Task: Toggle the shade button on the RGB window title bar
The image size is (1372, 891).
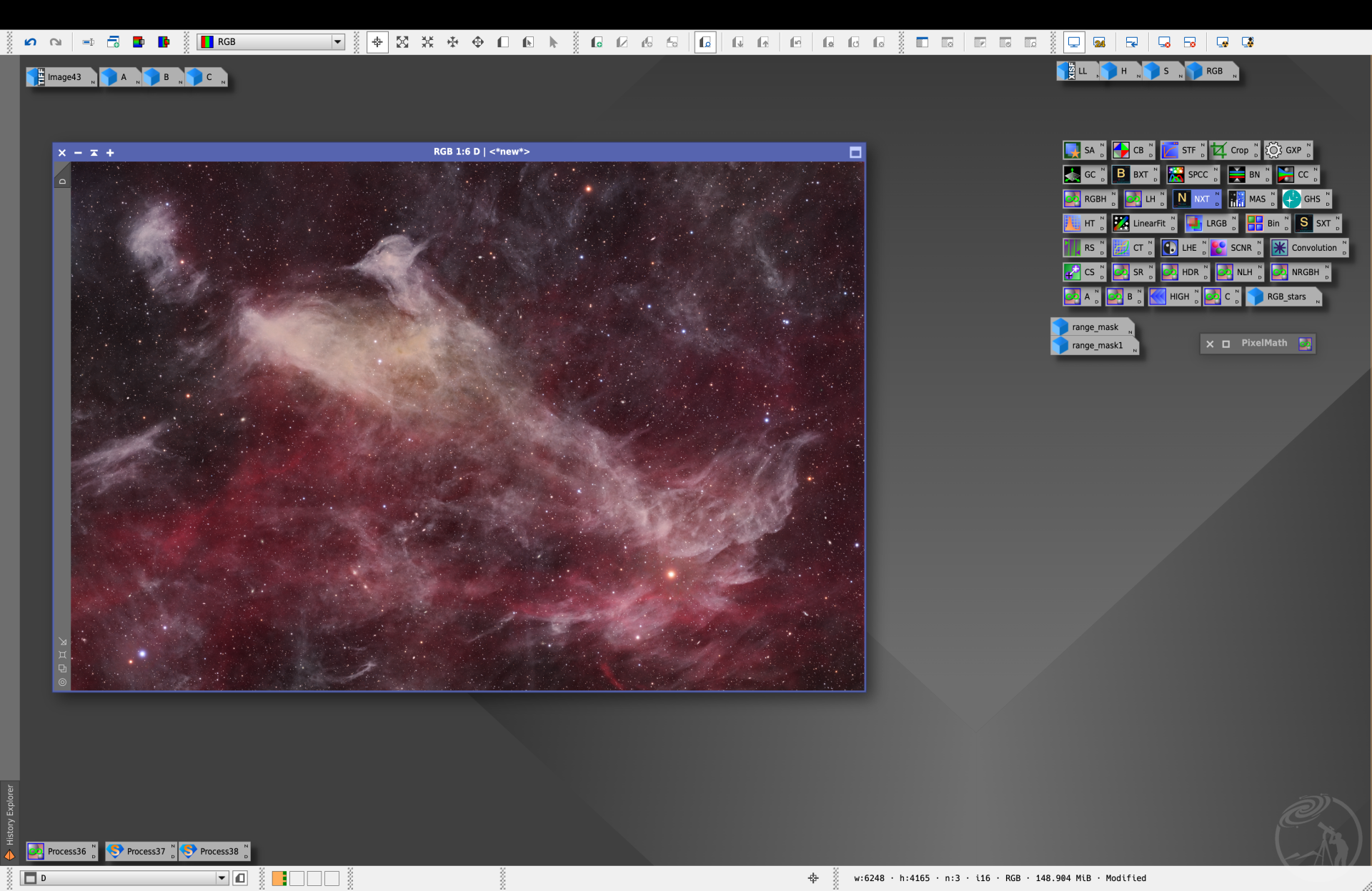Action: click(94, 152)
